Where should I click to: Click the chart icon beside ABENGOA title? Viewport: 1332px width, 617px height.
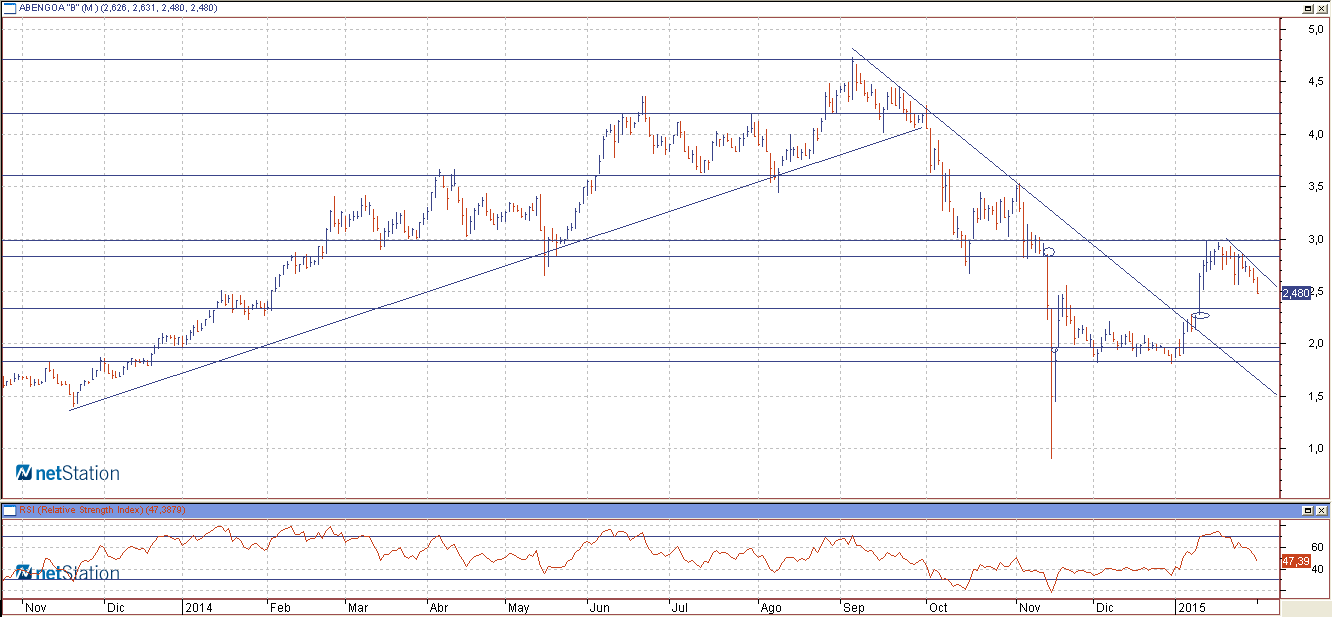[9, 8]
